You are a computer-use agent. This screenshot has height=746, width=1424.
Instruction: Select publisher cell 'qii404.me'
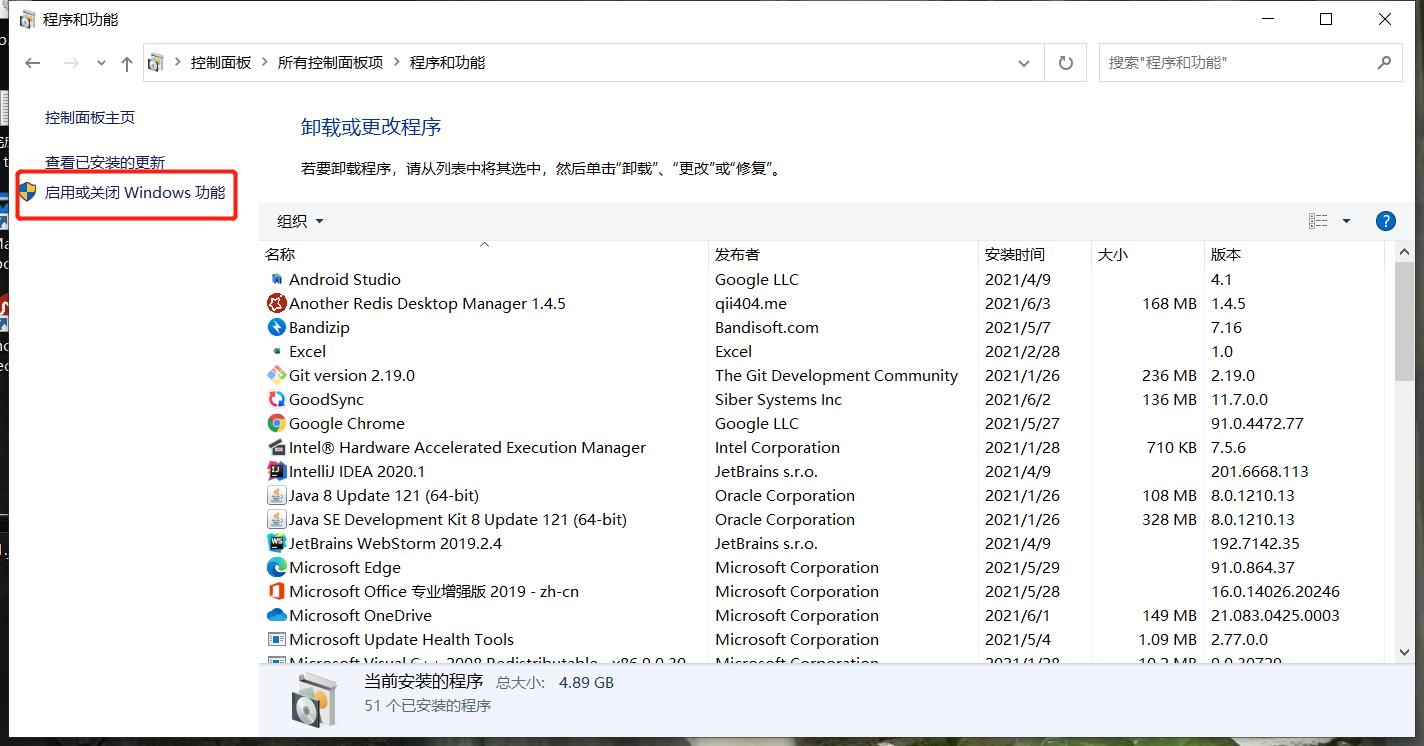751,303
